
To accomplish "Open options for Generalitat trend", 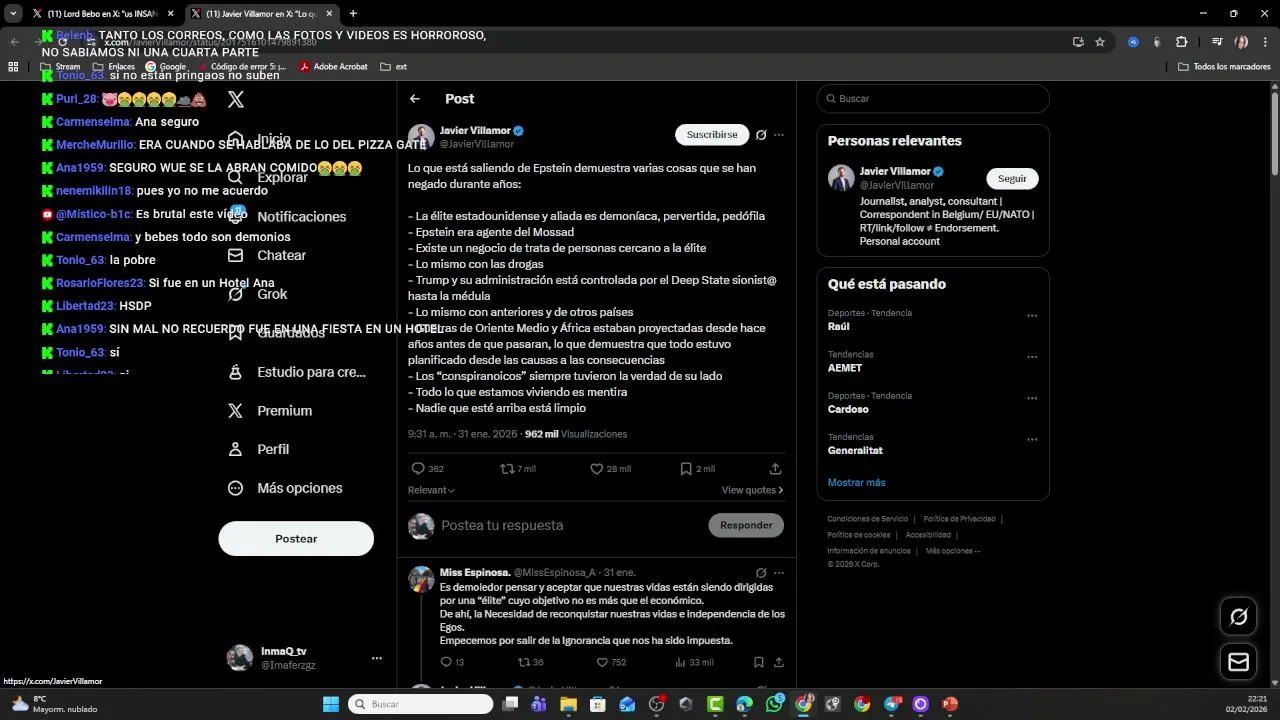I will (x=1032, y=440).
